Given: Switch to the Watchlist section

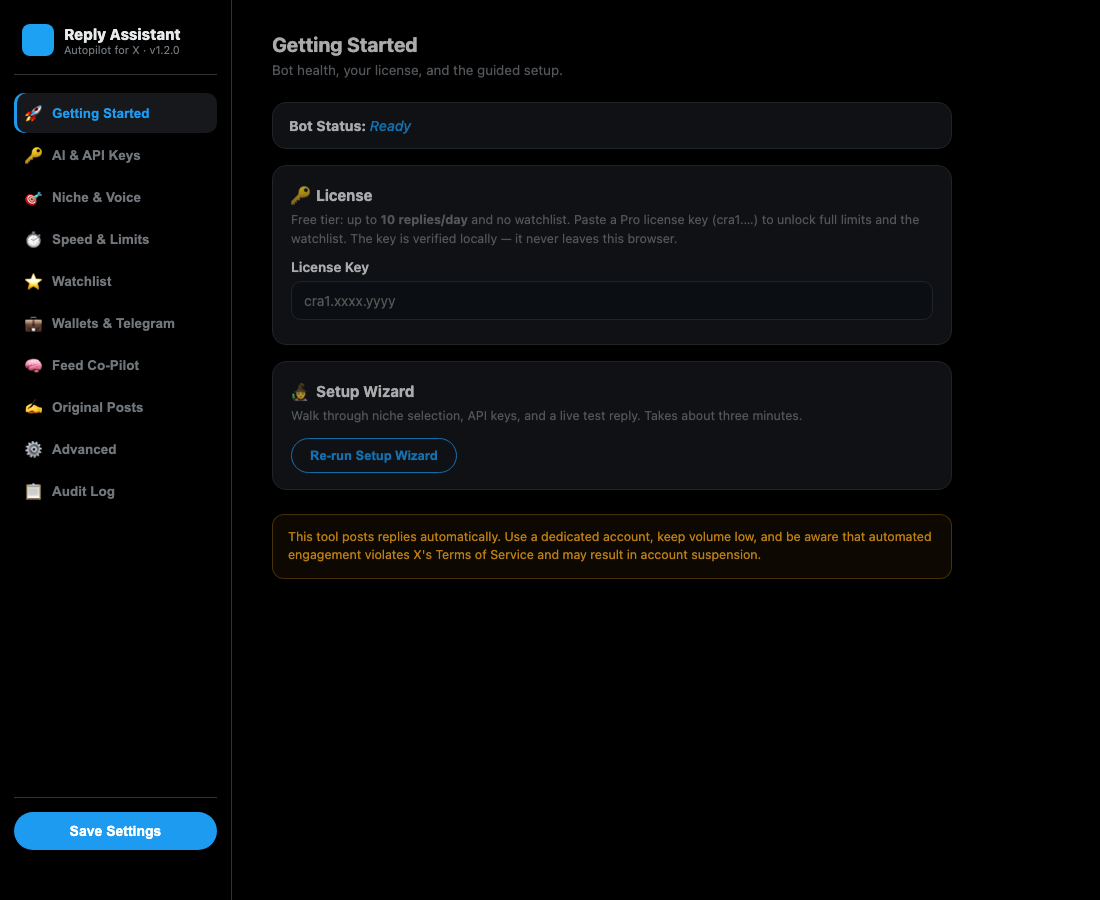Looking at the screenshot, I should [x=116, y=281].
